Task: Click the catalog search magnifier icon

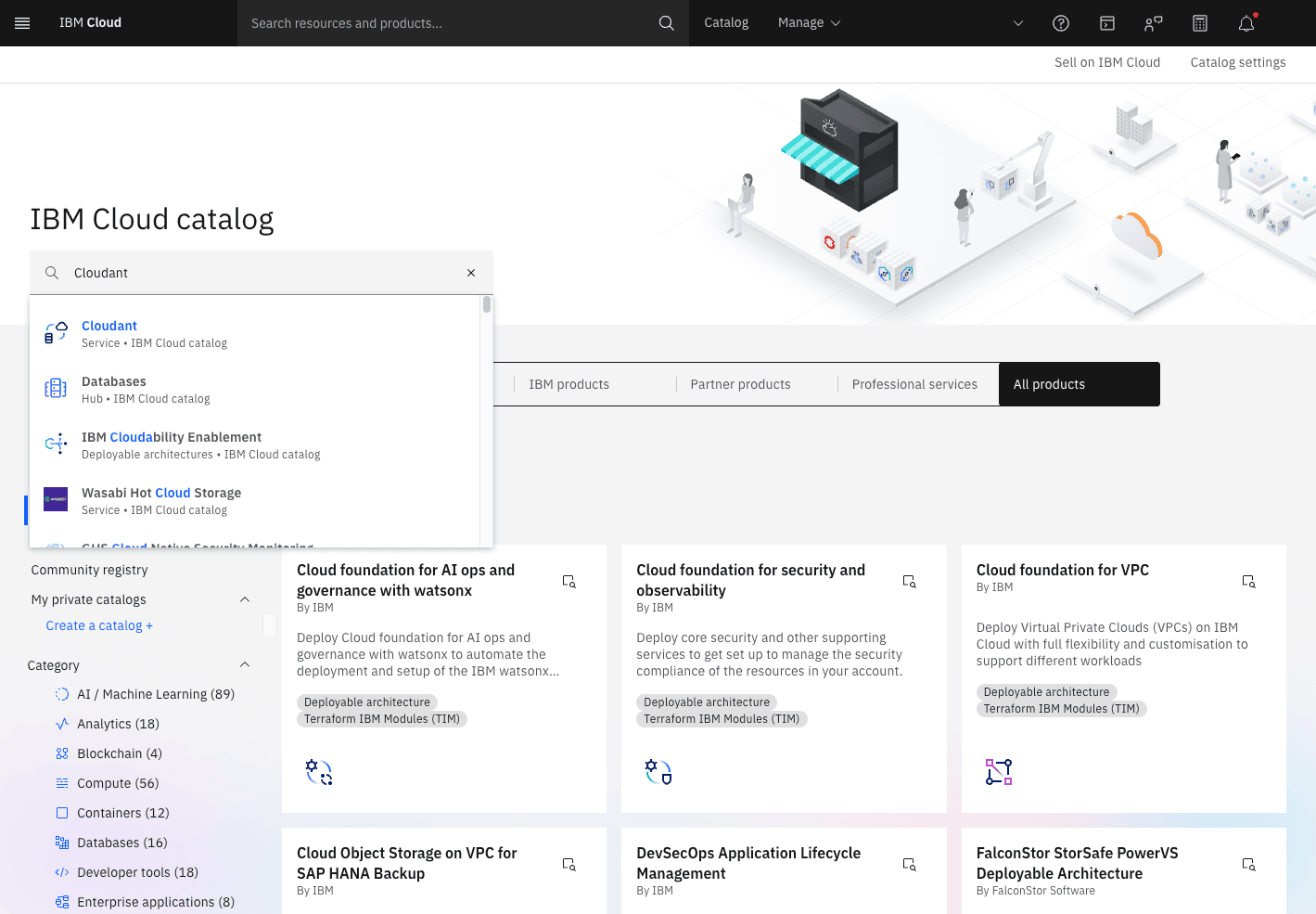Action: [52, 273]
